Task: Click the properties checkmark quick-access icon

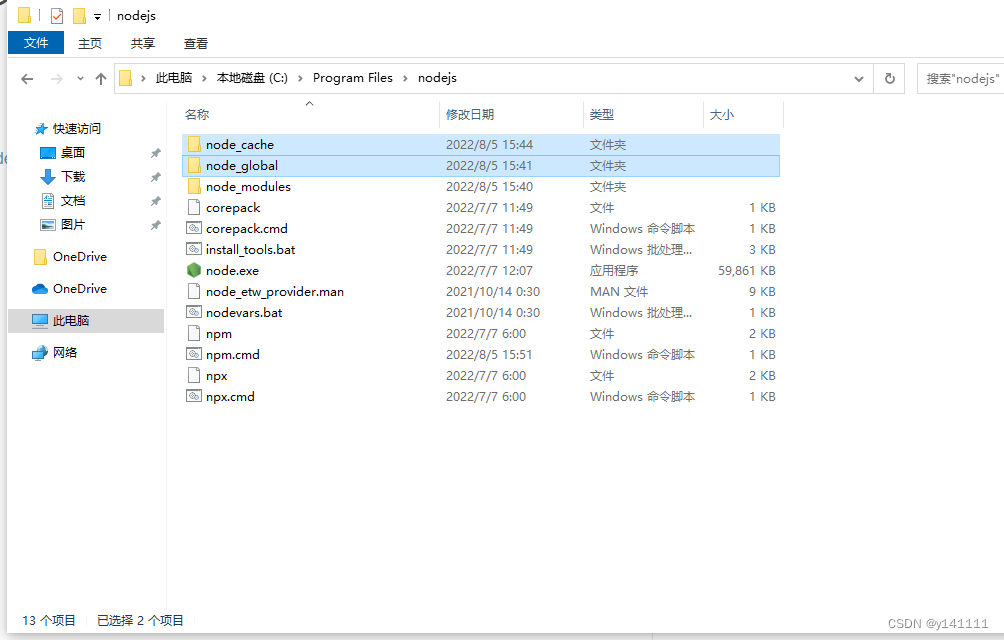Action: pyautogui.click(x=57, y=15)
